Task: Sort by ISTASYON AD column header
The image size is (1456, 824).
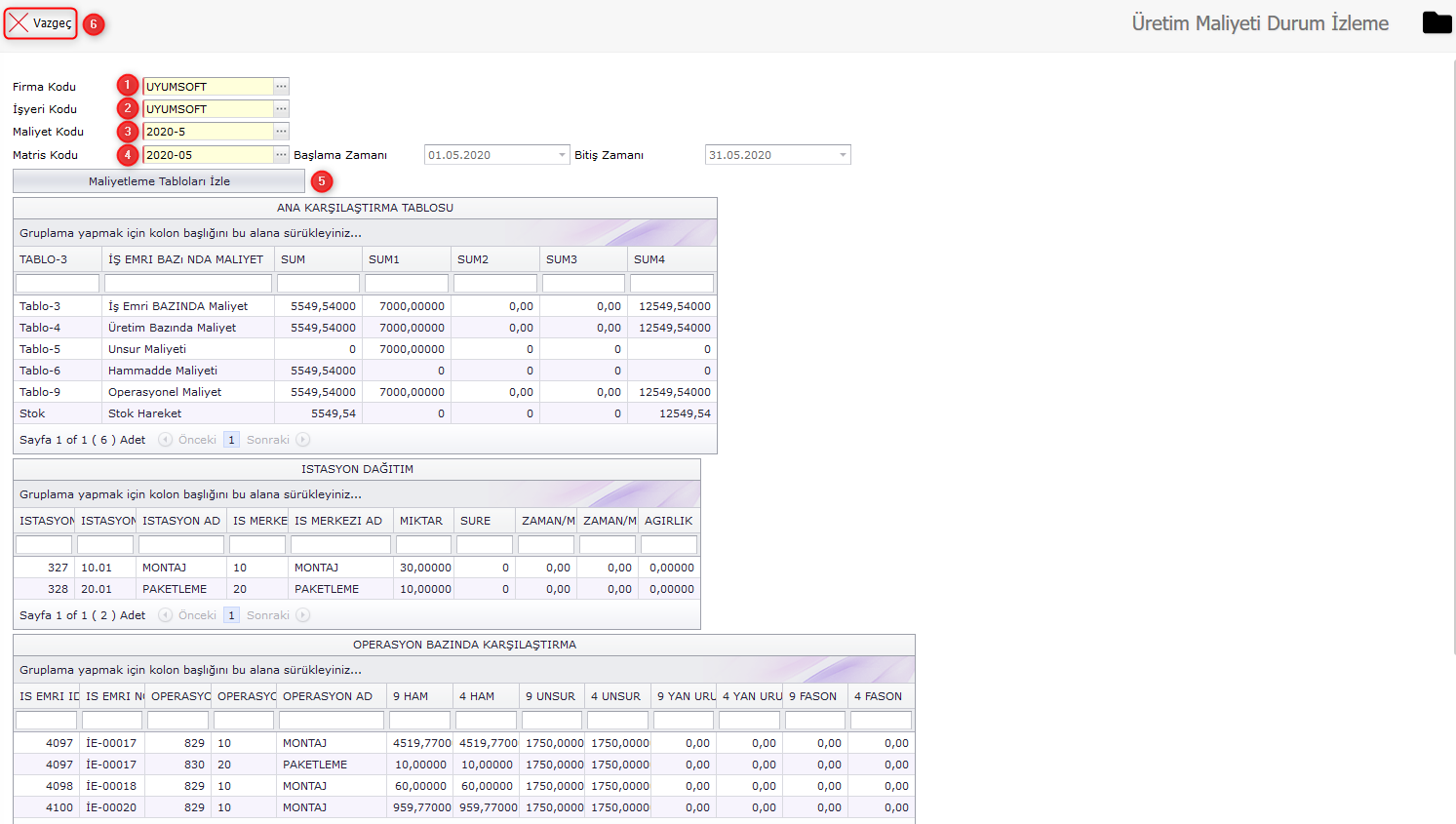Action: pyautogui.click(x=181, y=521)
